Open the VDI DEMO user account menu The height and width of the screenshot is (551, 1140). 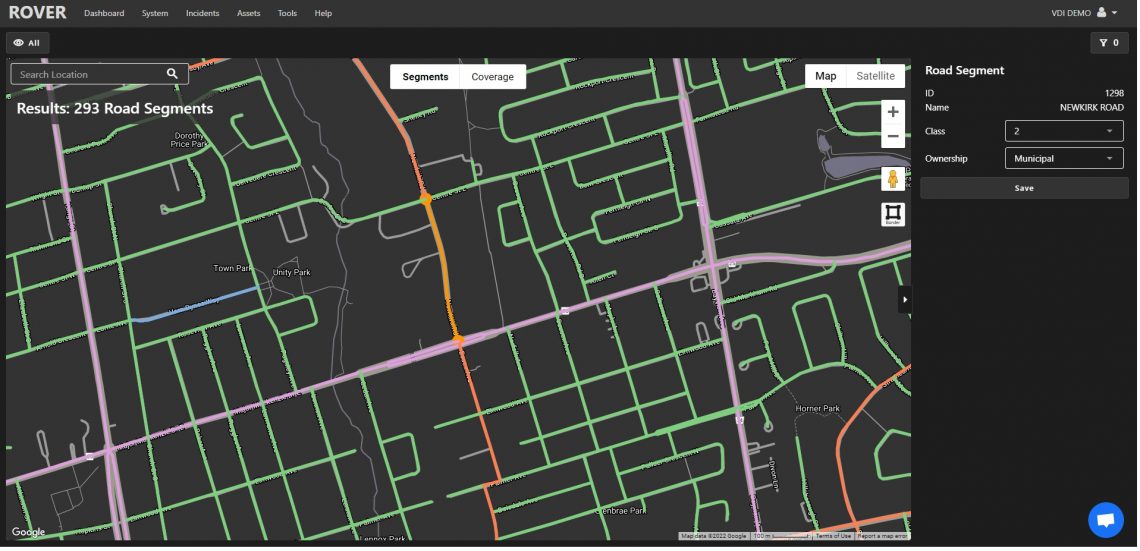[x=1084, y=13]
